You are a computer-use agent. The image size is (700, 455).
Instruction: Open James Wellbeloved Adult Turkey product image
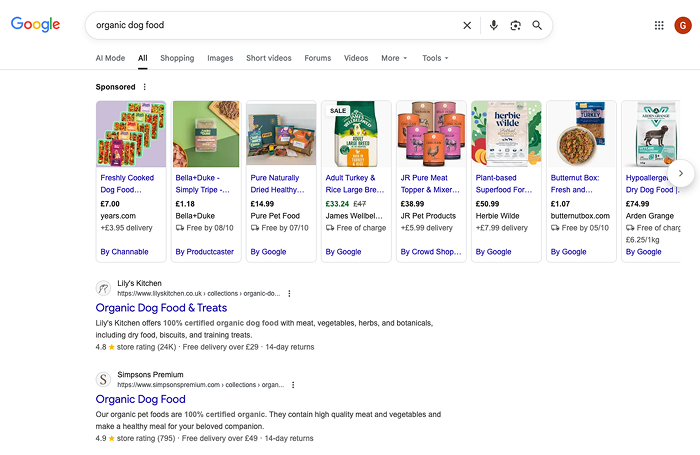pos(356,134)
